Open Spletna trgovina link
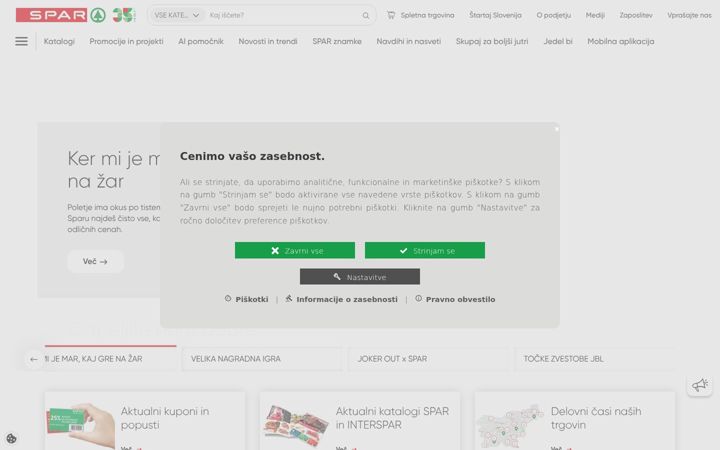This screenshot has width=720, height=450. pyautogui.click(x=427, y=15)
